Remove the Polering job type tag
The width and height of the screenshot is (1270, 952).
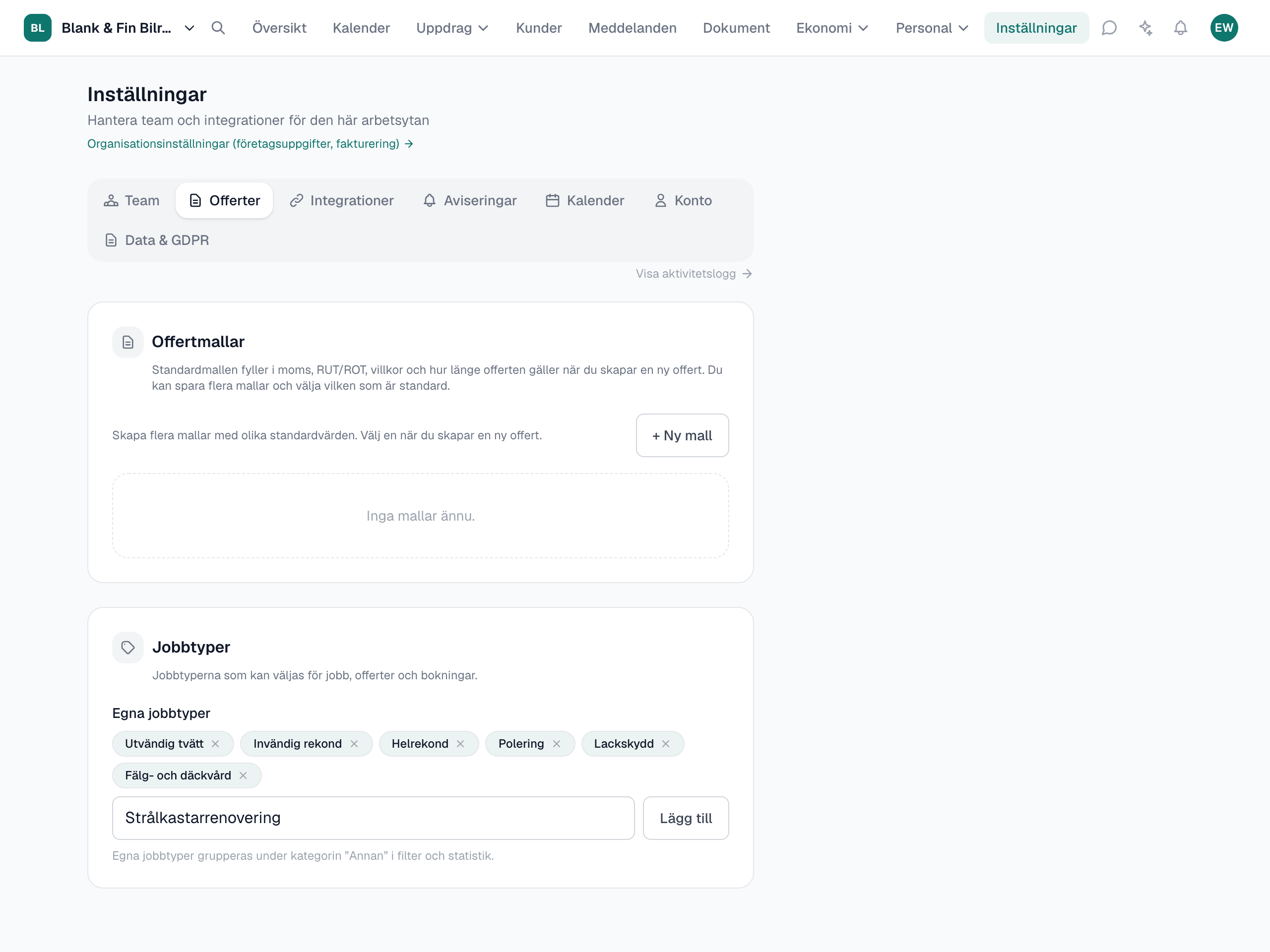pos(556,744)
